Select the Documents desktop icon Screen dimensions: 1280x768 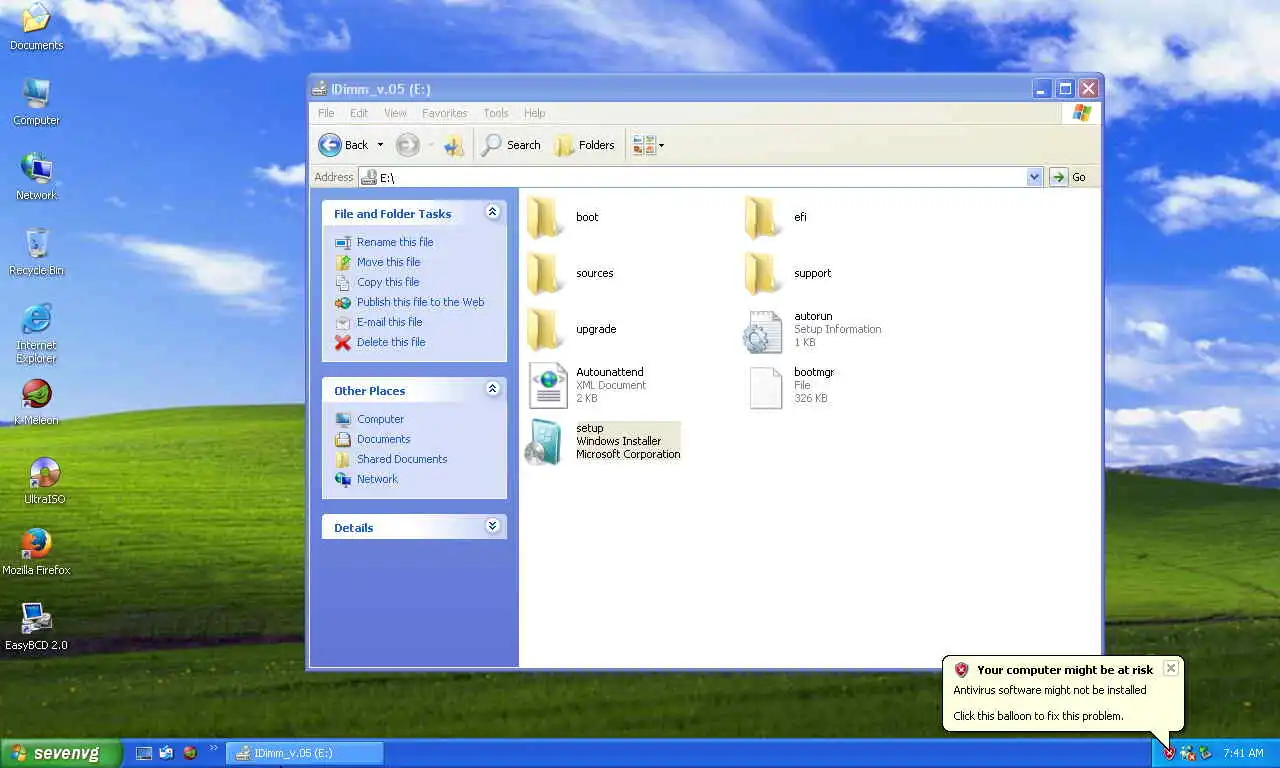pyautogui.click(x=37, y=27)
